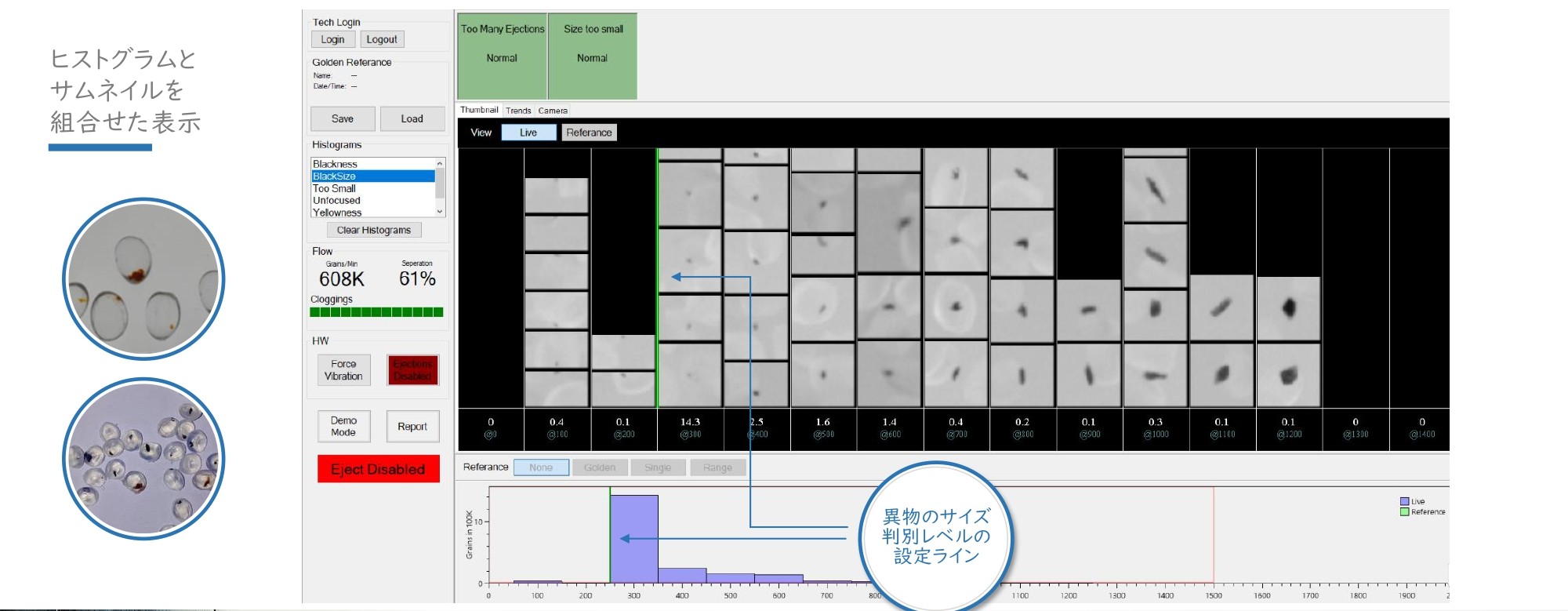Select Too Small histogram entry
This screenshot has width=1568, height=611.
[335, 188]
